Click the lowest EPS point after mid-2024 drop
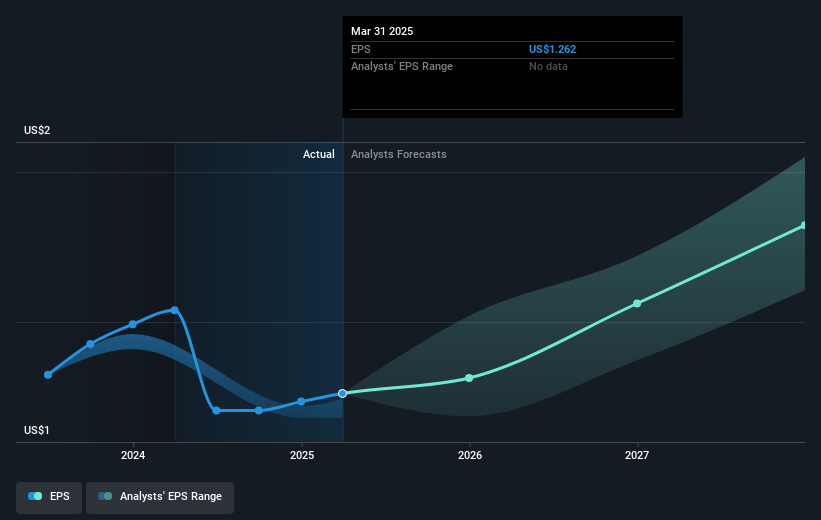The width and height of the screenshot is (821, 520). (216, 411)
